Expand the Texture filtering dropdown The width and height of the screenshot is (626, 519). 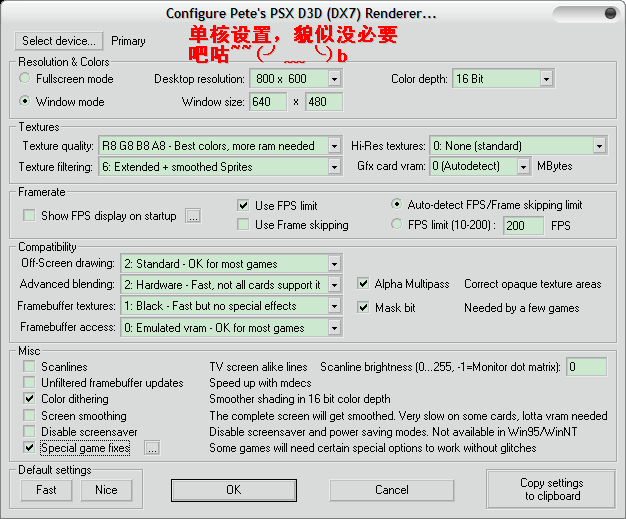335,167
